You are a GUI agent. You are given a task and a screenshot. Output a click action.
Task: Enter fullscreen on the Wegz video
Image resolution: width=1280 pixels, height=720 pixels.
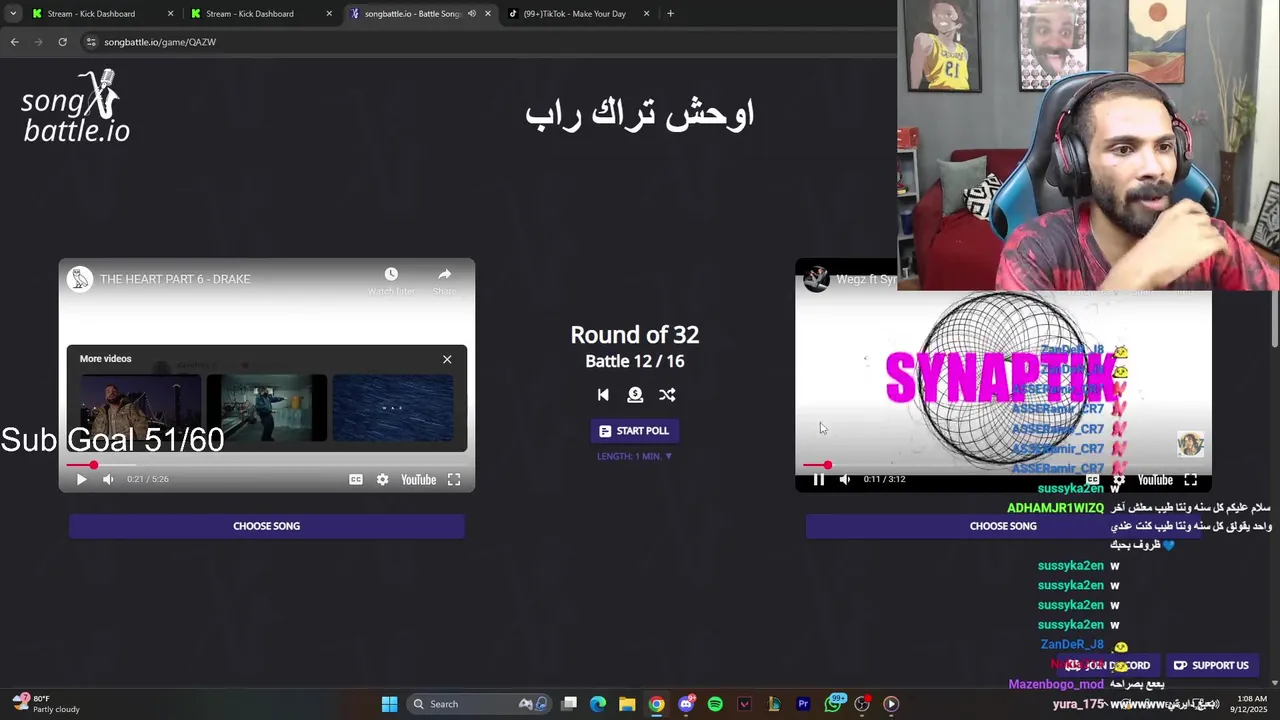[1190, 480]
